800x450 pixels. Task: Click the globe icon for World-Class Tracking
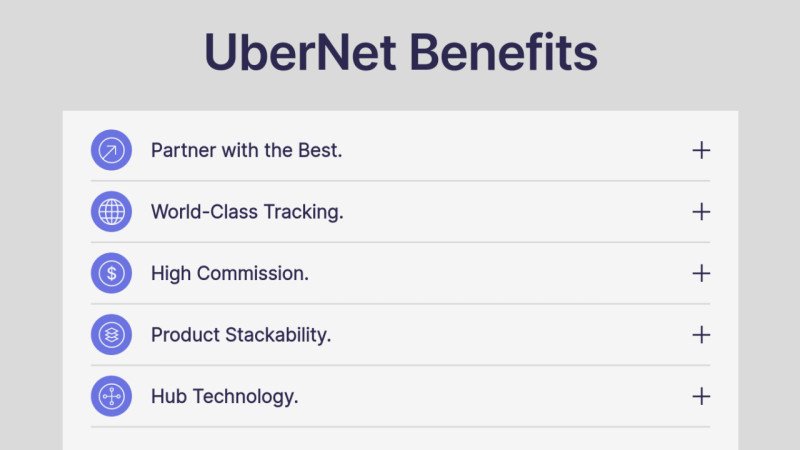(111, 212)
